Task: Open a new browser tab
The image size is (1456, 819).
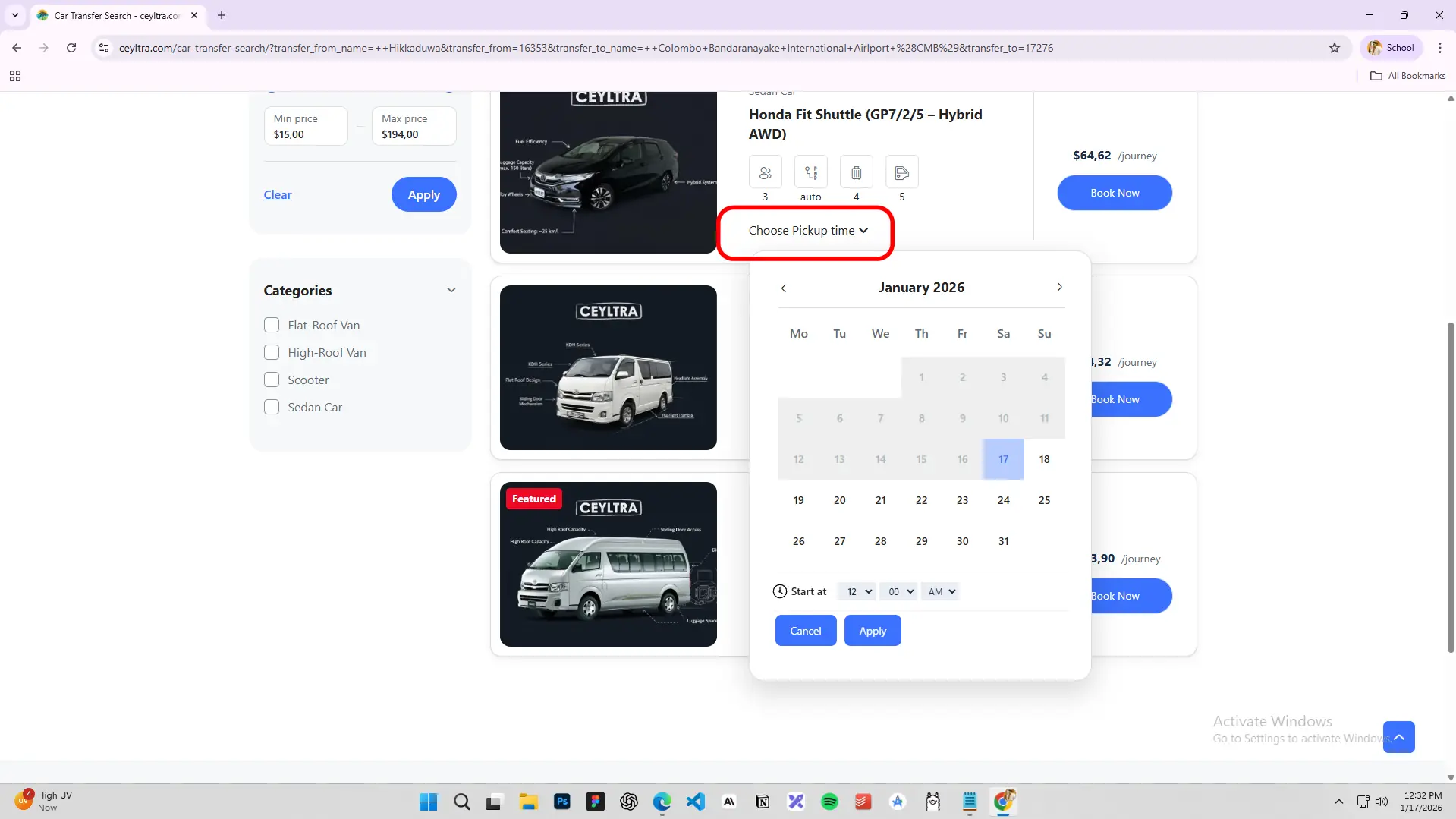Action: tap(222, 15)
